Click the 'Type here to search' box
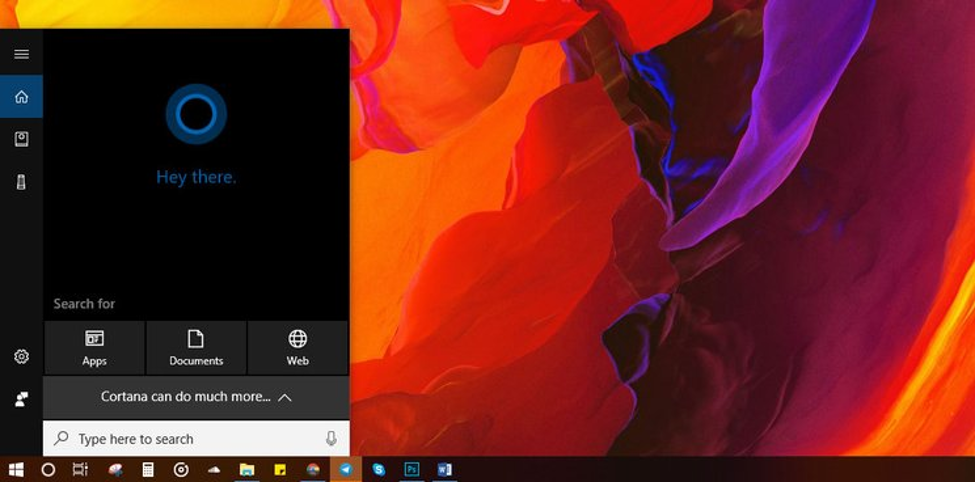The width and height of the screenshot is (975, 482). pos(196,438)
